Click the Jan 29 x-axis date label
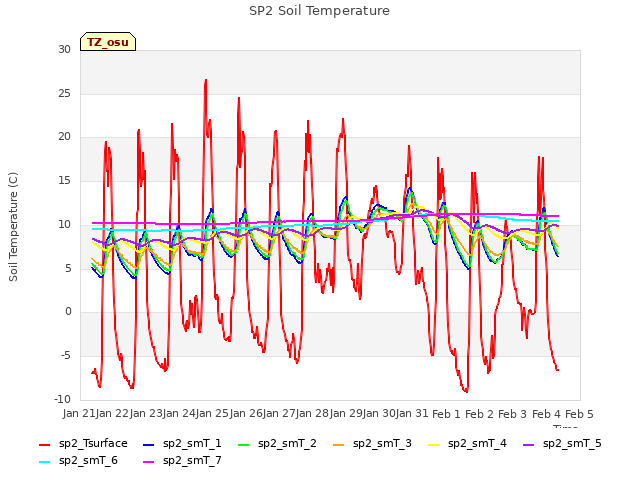 [x=346, y=413]
